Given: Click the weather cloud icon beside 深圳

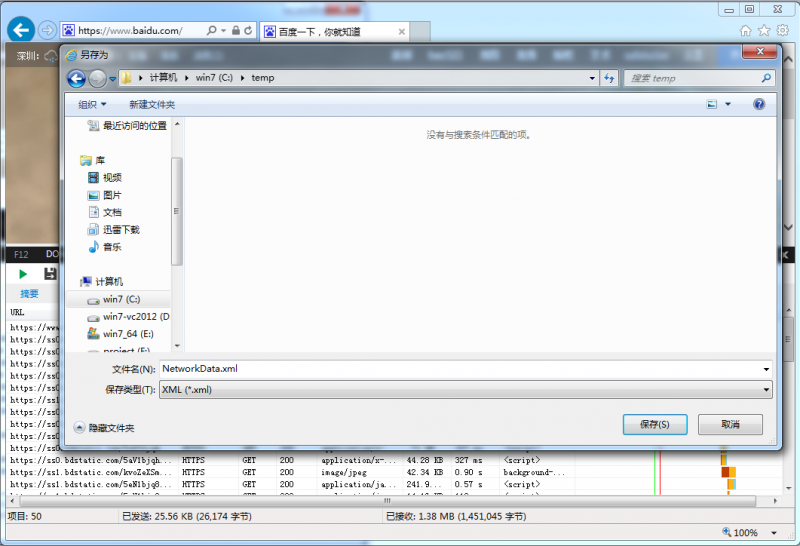Looking at the screenshot, I should (x=51, y=56).
